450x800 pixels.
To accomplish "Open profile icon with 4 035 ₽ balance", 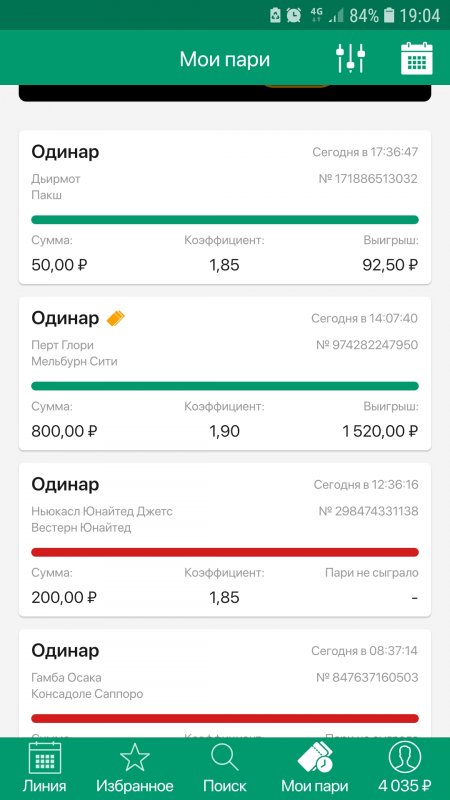I will point(405,758).
